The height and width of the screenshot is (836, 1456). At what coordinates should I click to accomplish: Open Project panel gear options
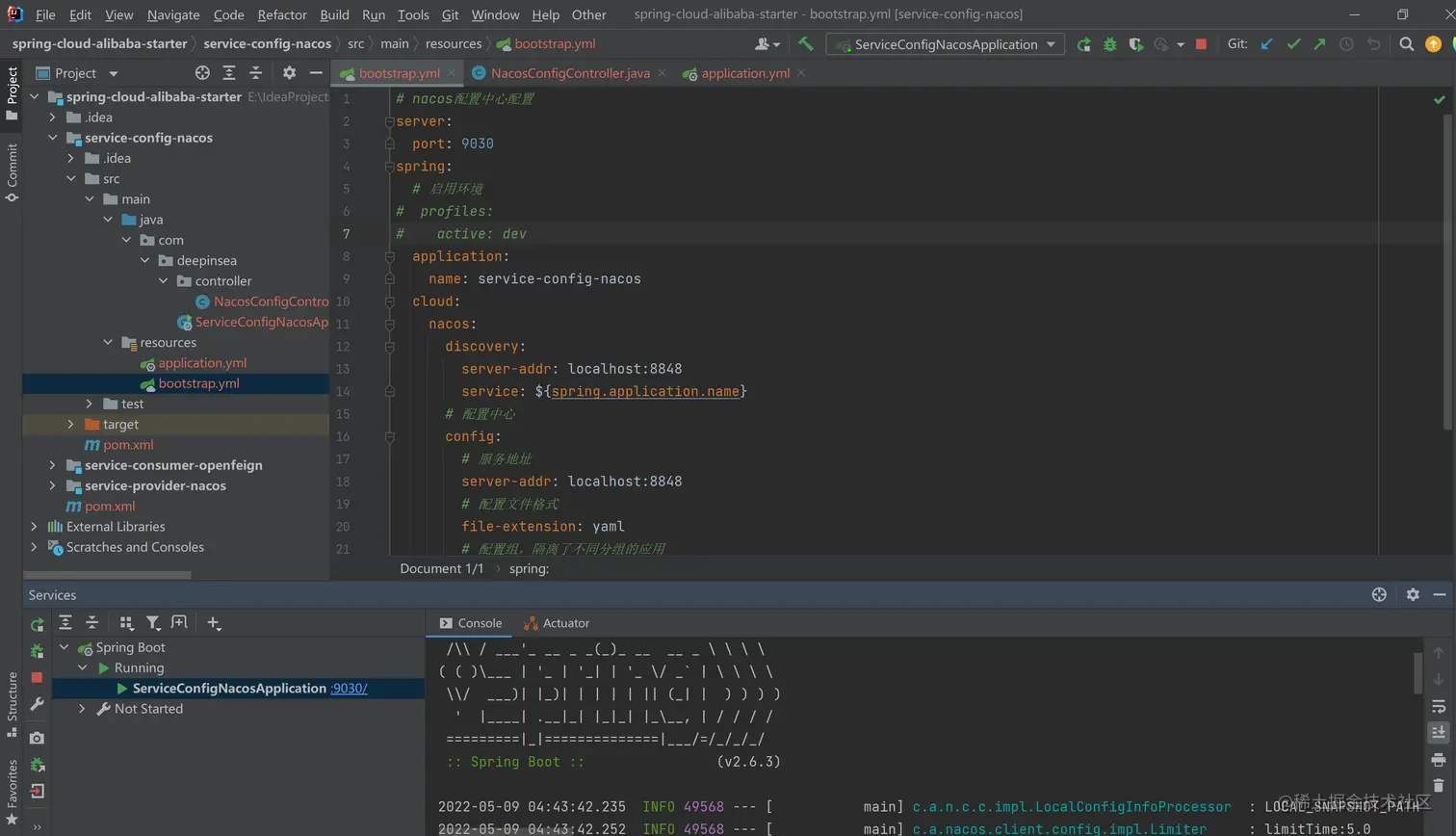click(289, 73)
